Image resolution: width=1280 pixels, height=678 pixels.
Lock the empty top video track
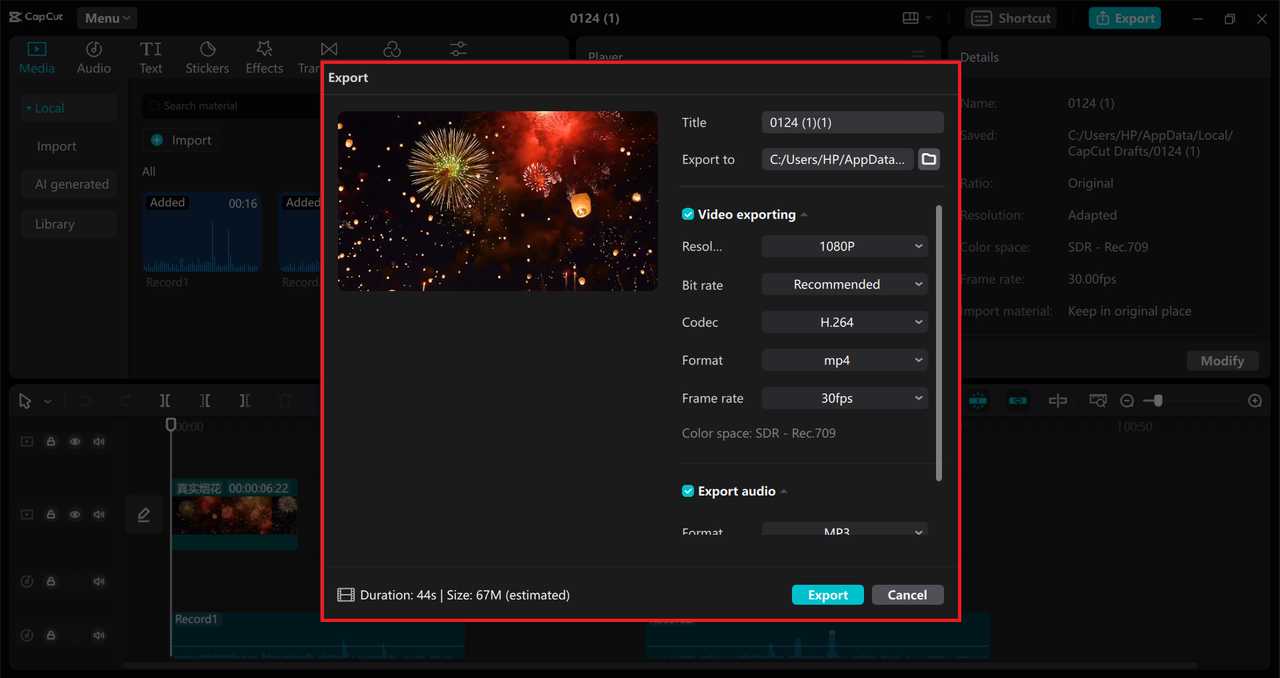tap(51, 441)
